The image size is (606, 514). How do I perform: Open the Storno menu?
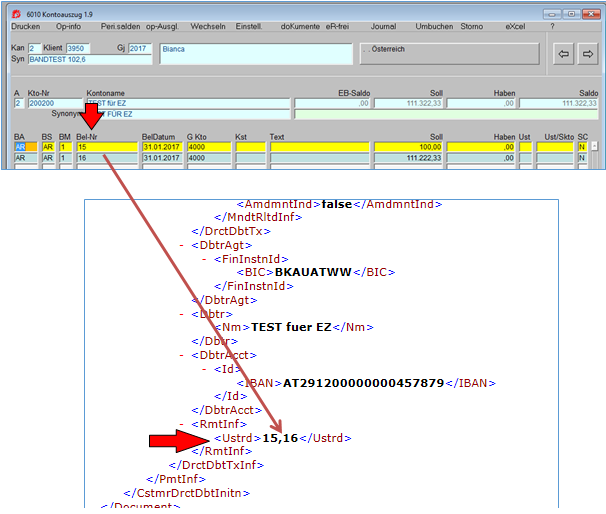click(472, 26)
